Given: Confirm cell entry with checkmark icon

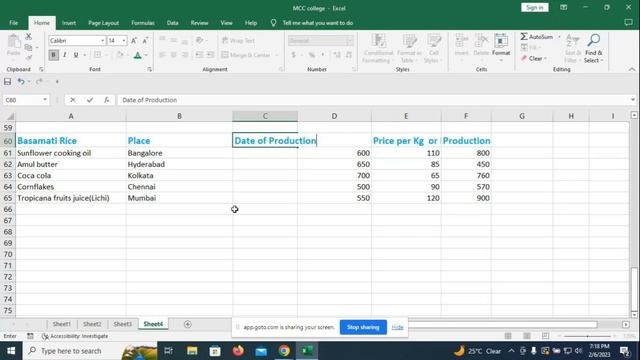Looking at the screenshot, I should point(90,100).
